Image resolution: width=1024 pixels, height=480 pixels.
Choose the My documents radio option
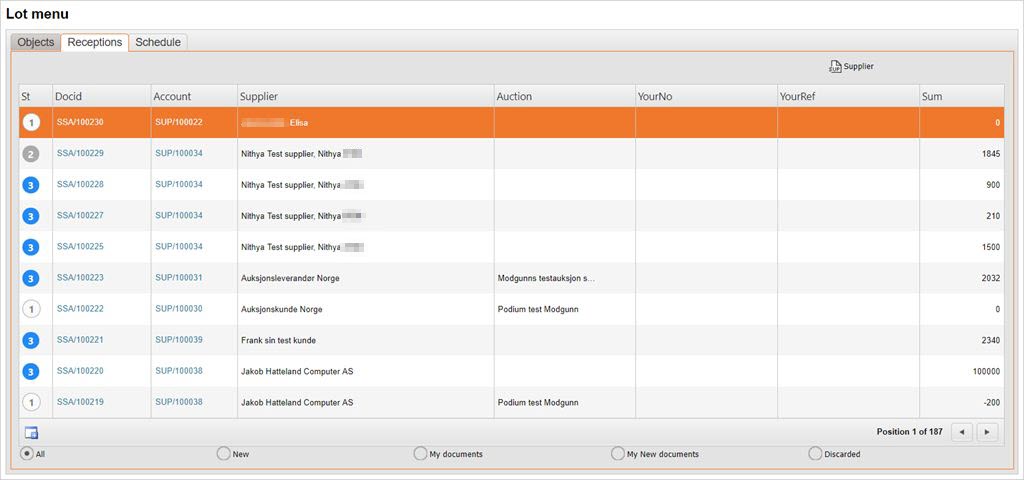(420, 454)
